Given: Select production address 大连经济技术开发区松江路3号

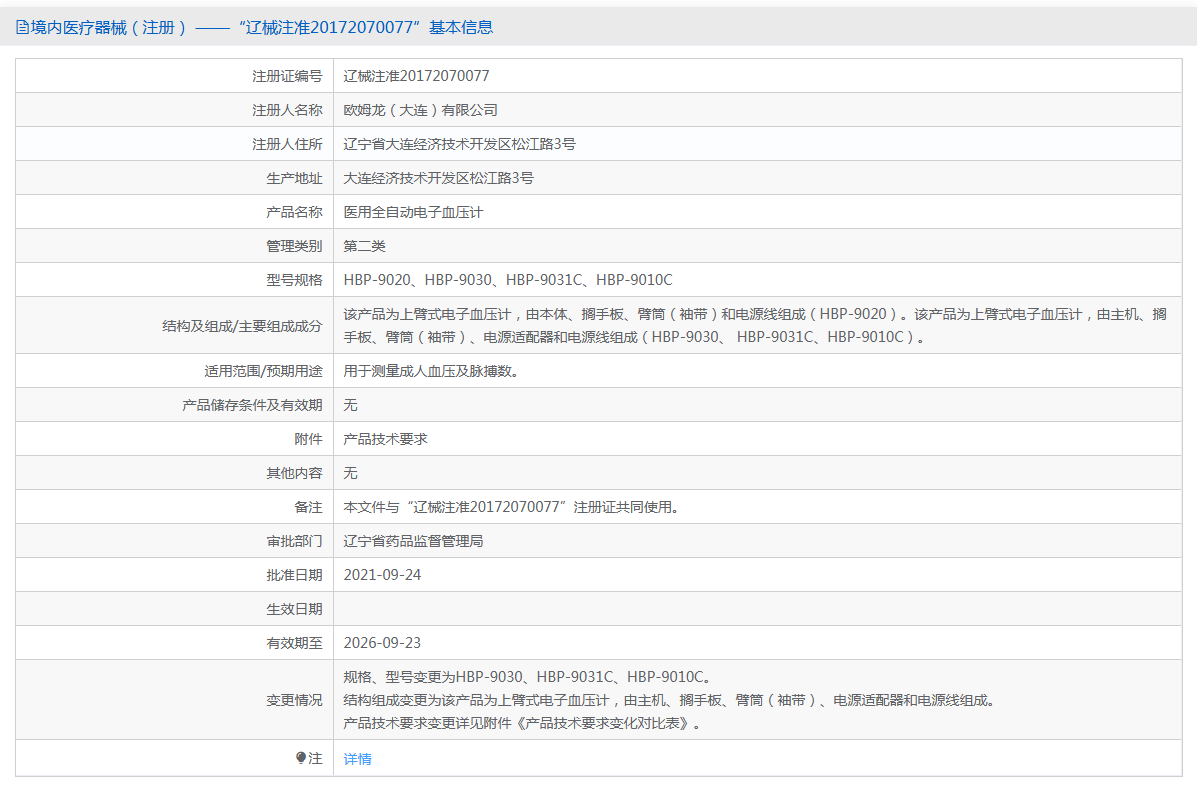Looking at the screenshot, I should point(439,178).
